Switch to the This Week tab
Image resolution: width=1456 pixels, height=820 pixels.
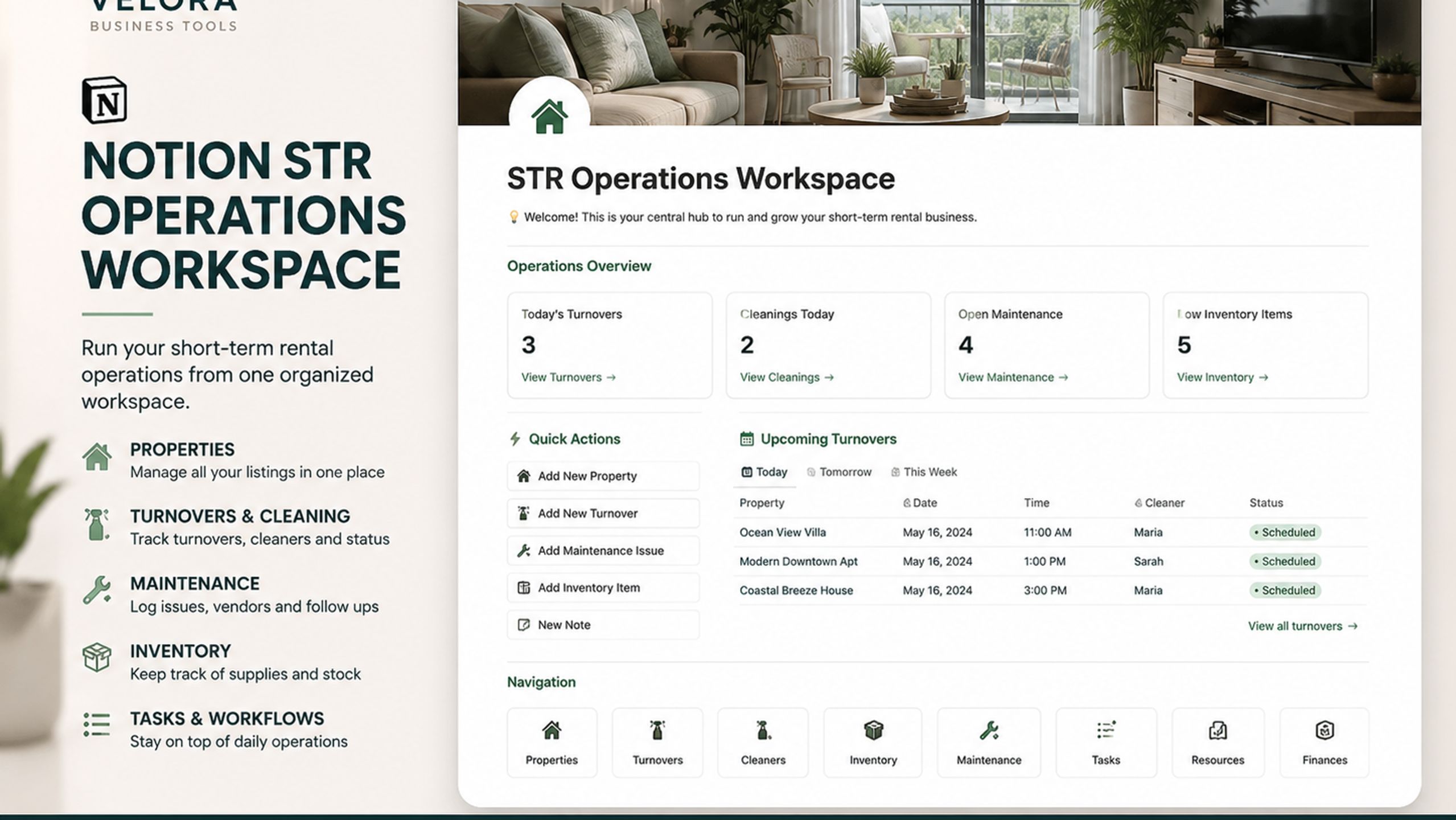tap(924, 472)
